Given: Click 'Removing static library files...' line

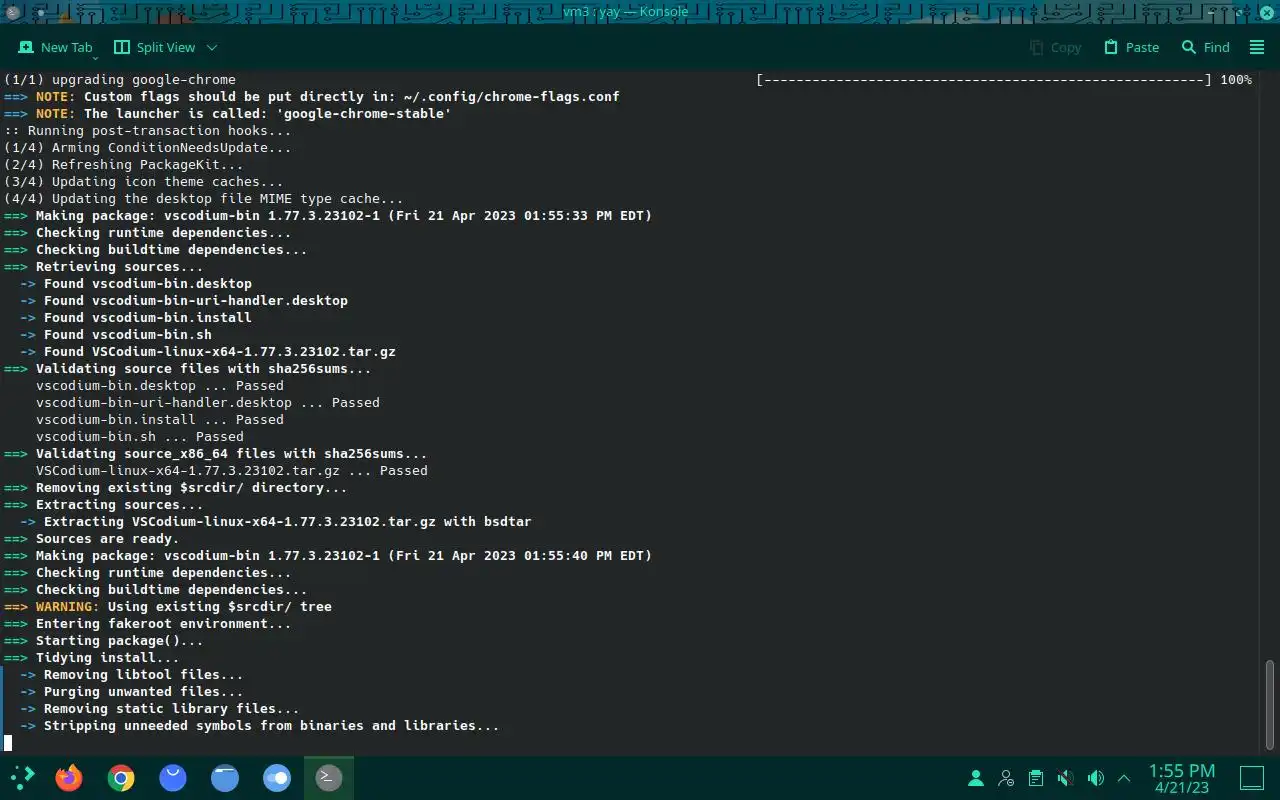Looking at the screenshot, I should tap(159, 709).
